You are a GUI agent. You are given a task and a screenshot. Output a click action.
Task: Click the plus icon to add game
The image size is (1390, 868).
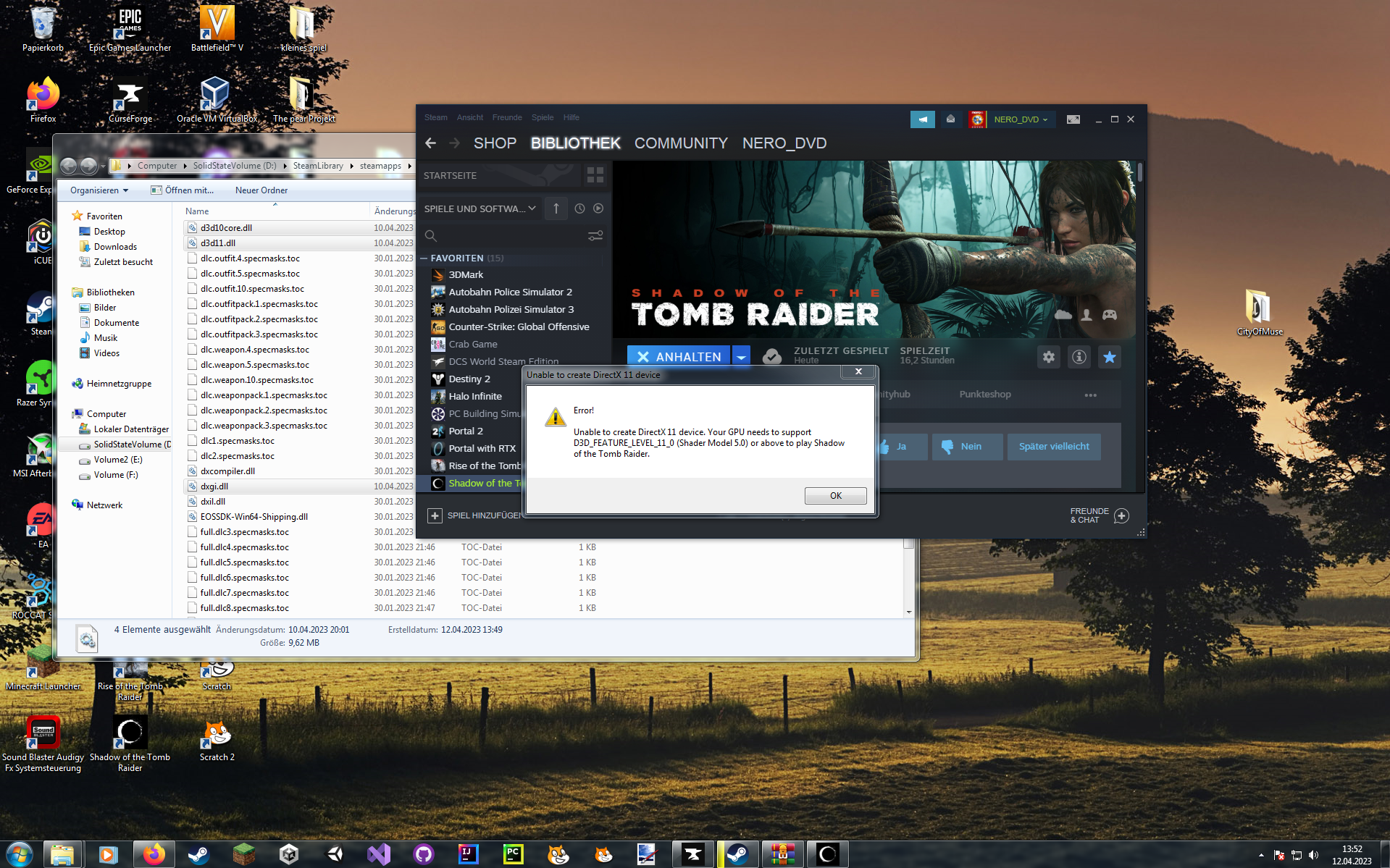(435, 515)
